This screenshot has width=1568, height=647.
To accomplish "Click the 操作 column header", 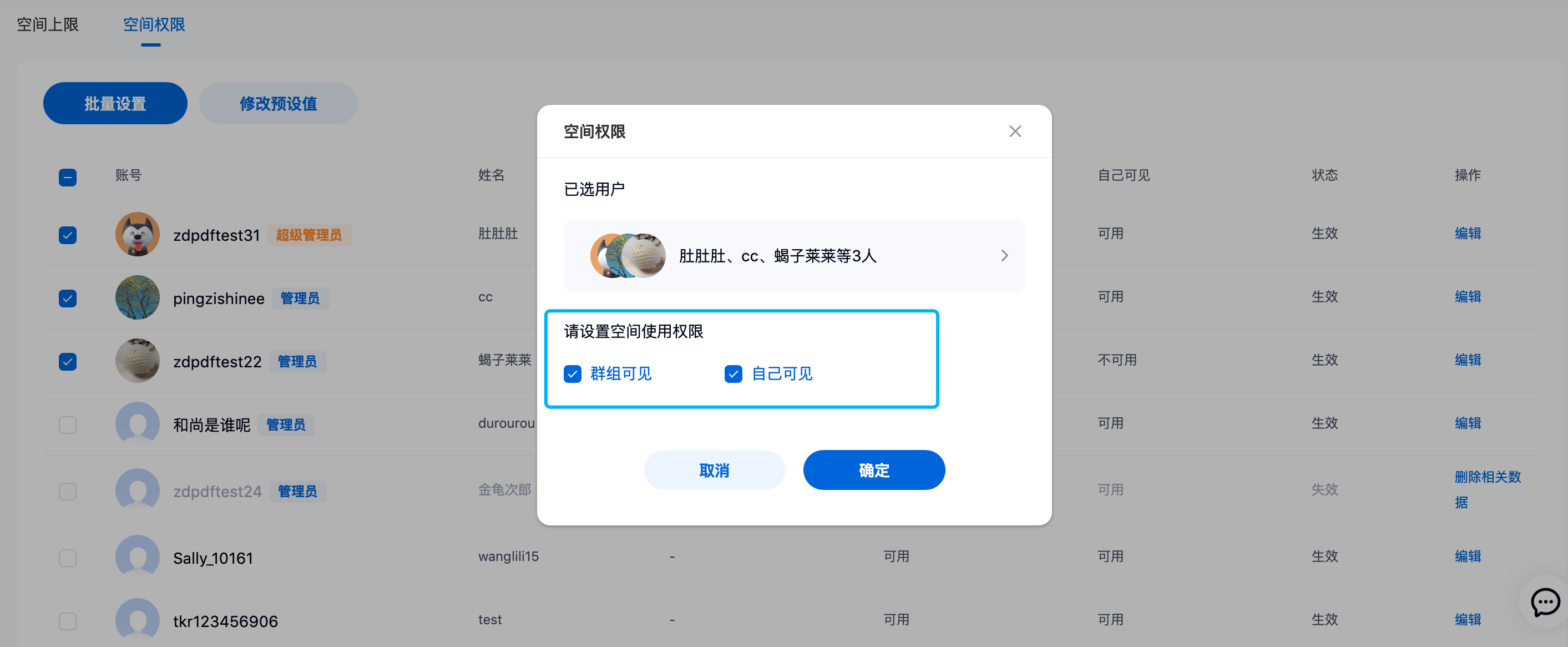I will 1468,175.
